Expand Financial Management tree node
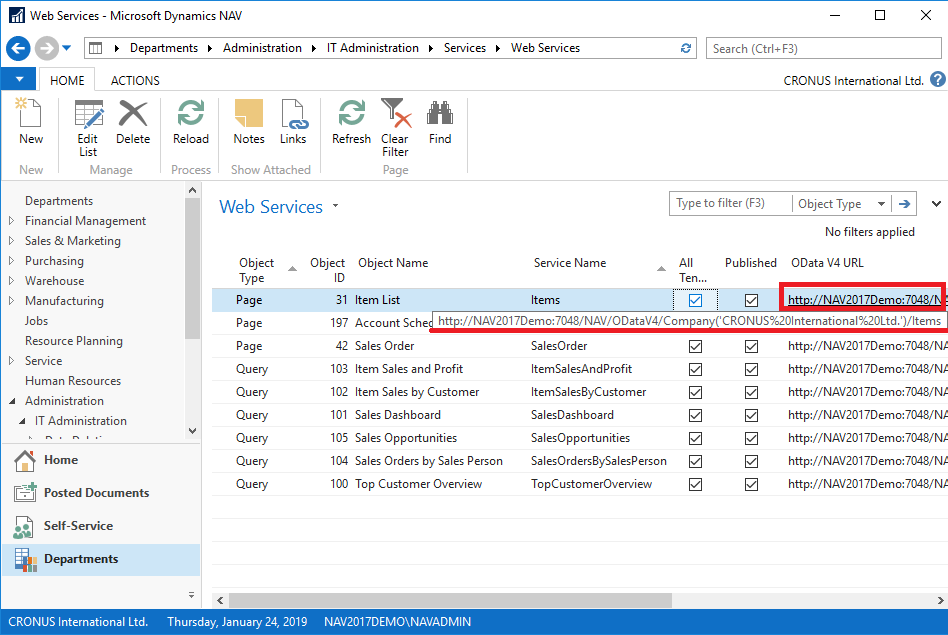The height and width of the screenshot is (635, 948). pyautogui.click(x=11, y=221)
